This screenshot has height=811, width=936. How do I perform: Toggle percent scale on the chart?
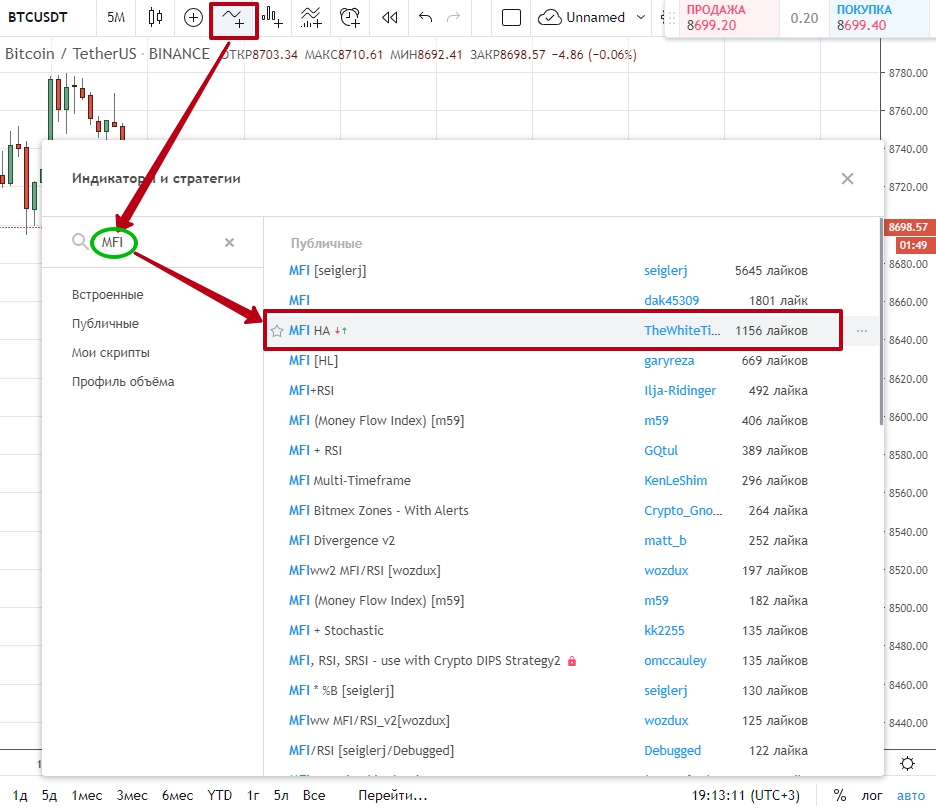(x=840, y=795)
